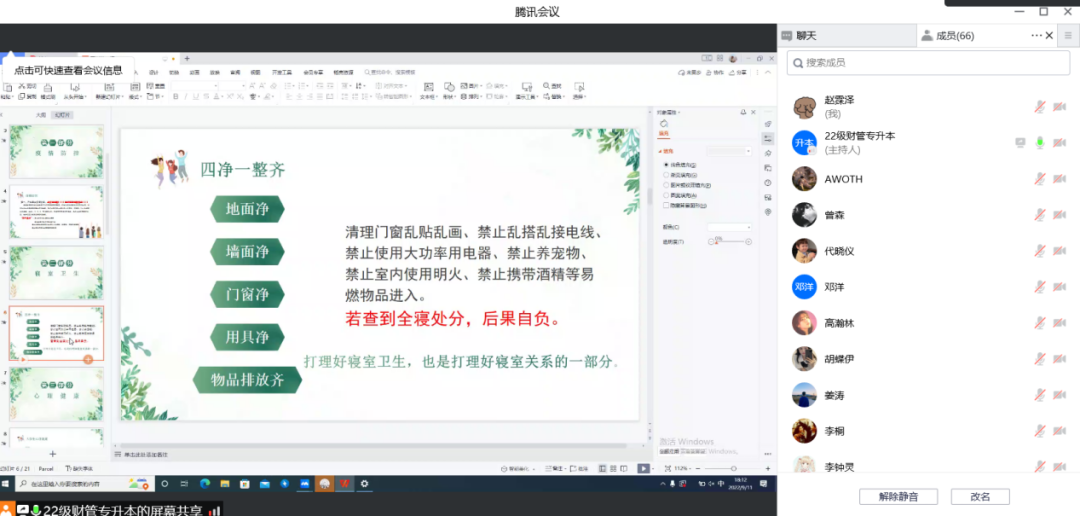Click the Edge browser icon on taskbar
1080x516 pixels.
pos(204,484)
